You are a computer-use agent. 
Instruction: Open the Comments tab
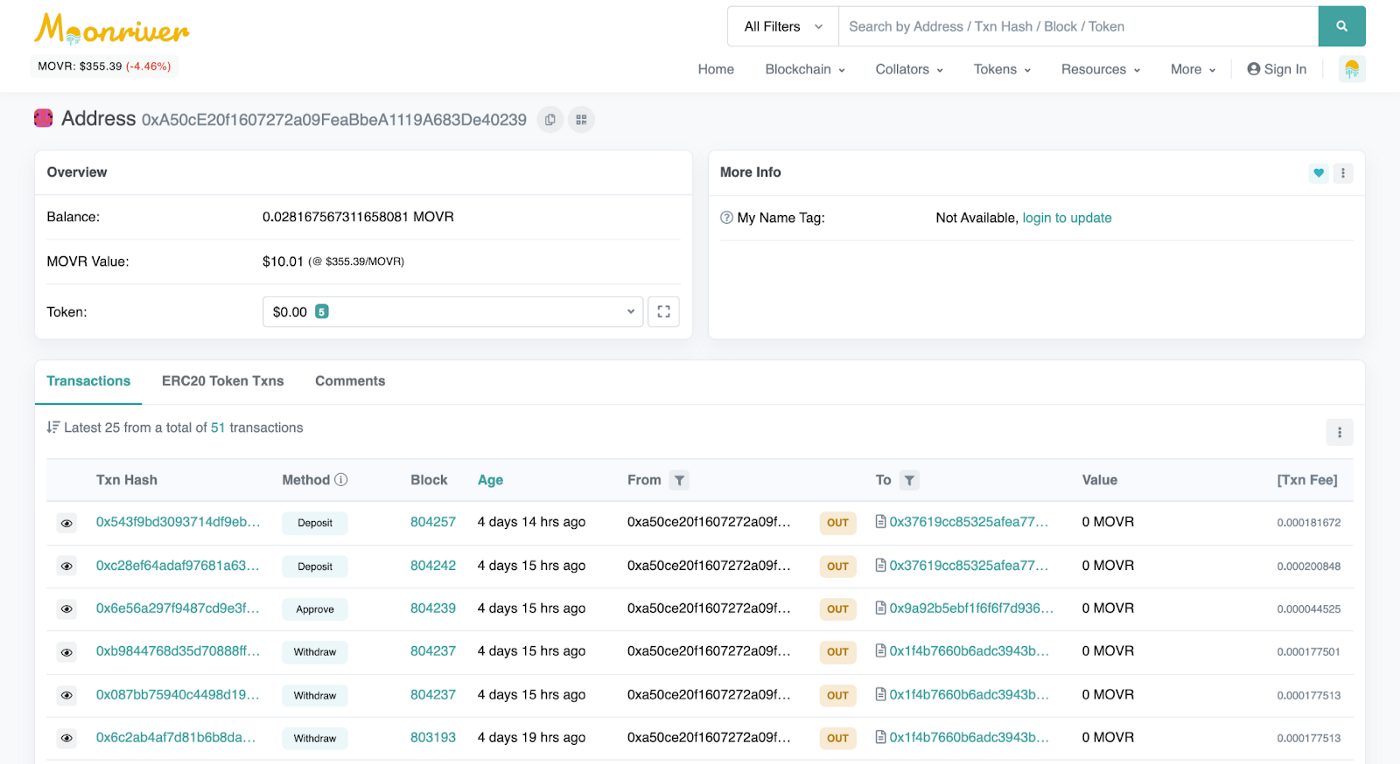tap(350, 381)
